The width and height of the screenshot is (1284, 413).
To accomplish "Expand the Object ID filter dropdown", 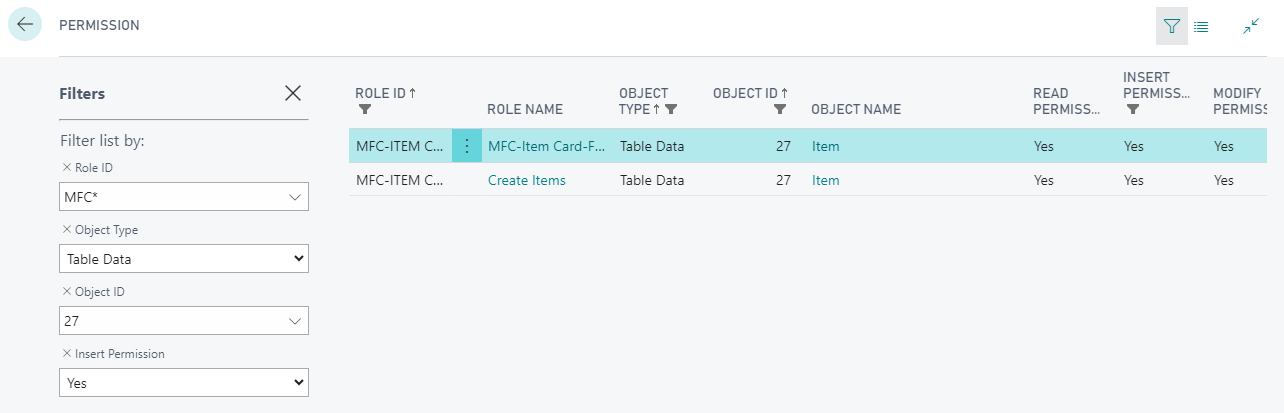I will click(x=294, y=321).
